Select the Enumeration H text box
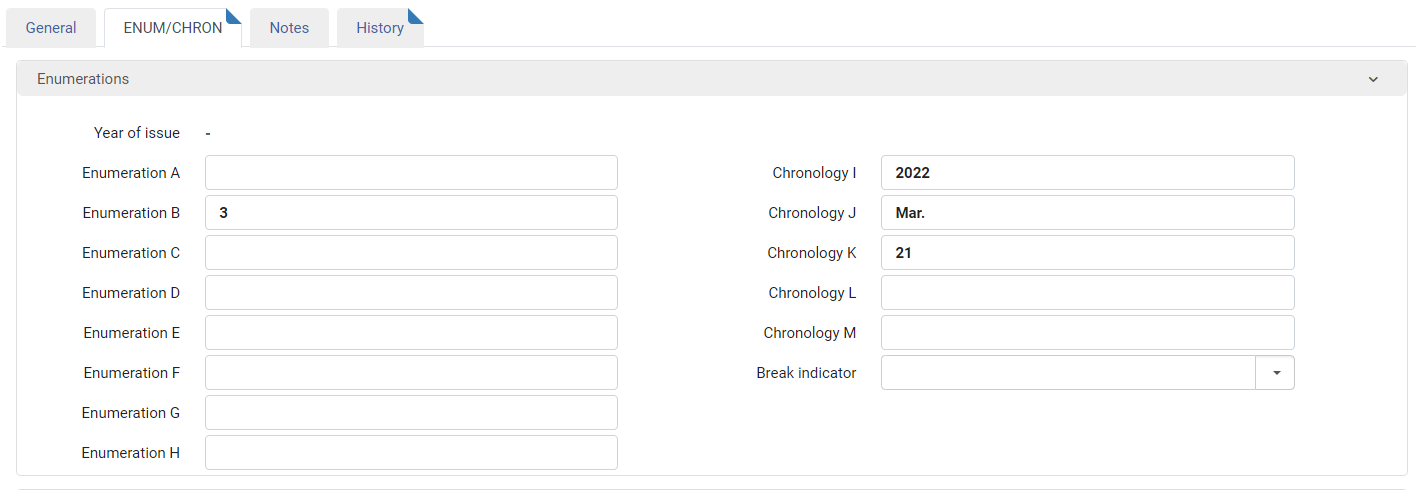 (x=411, y=453)
